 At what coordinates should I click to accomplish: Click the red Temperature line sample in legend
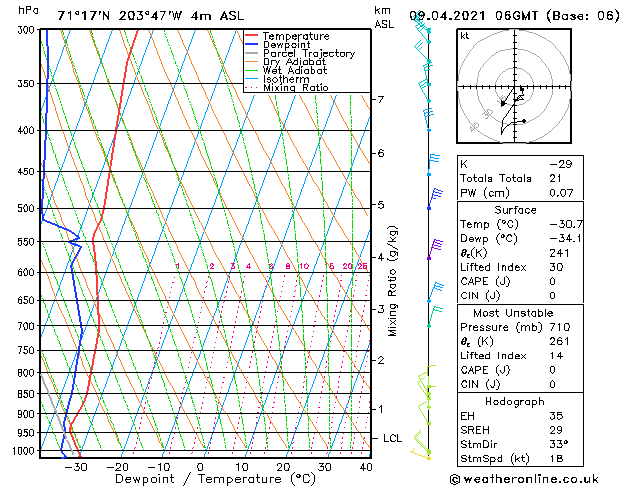click(x=252, y=36)
